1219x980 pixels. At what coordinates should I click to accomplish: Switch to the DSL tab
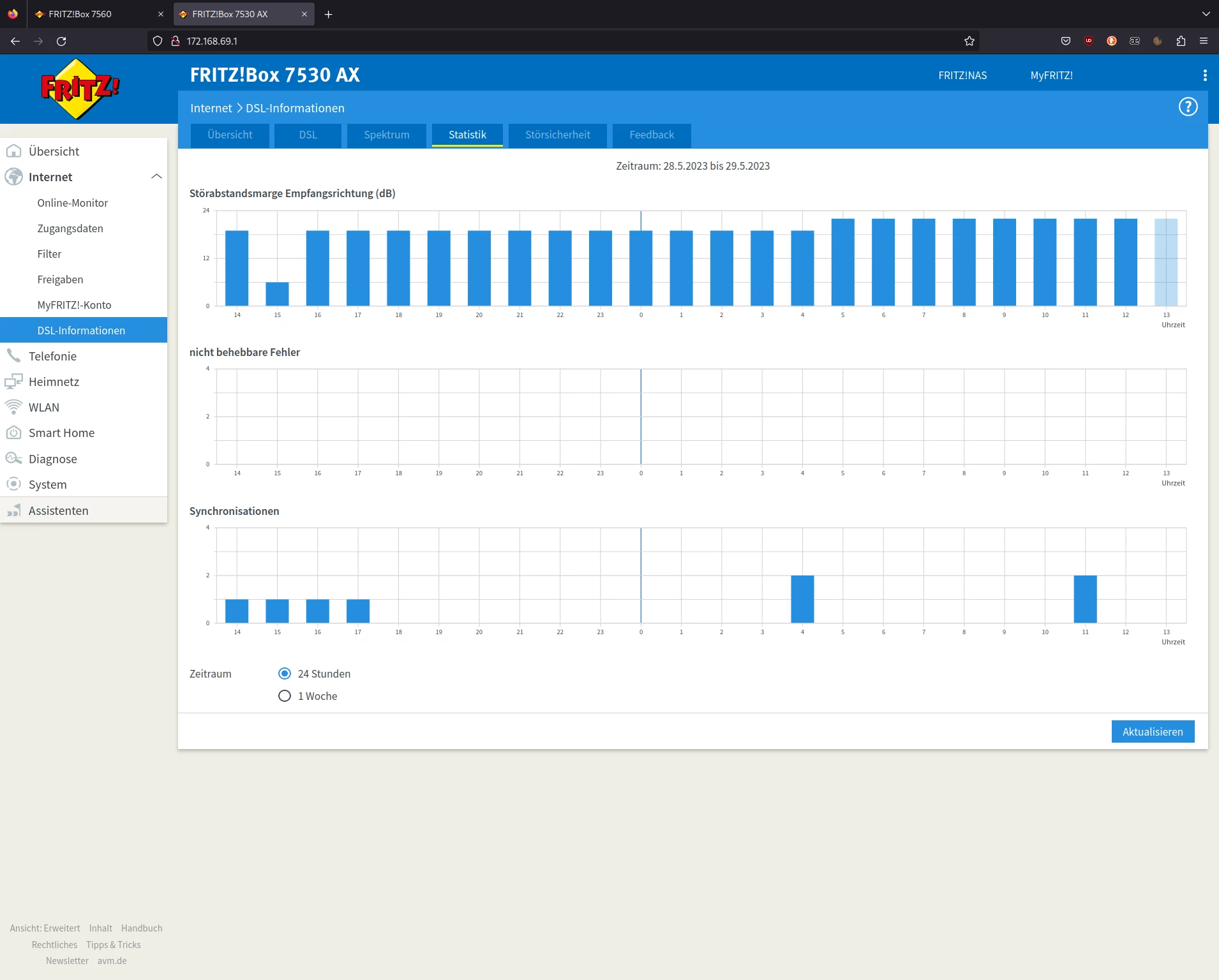tap(308, 135)
